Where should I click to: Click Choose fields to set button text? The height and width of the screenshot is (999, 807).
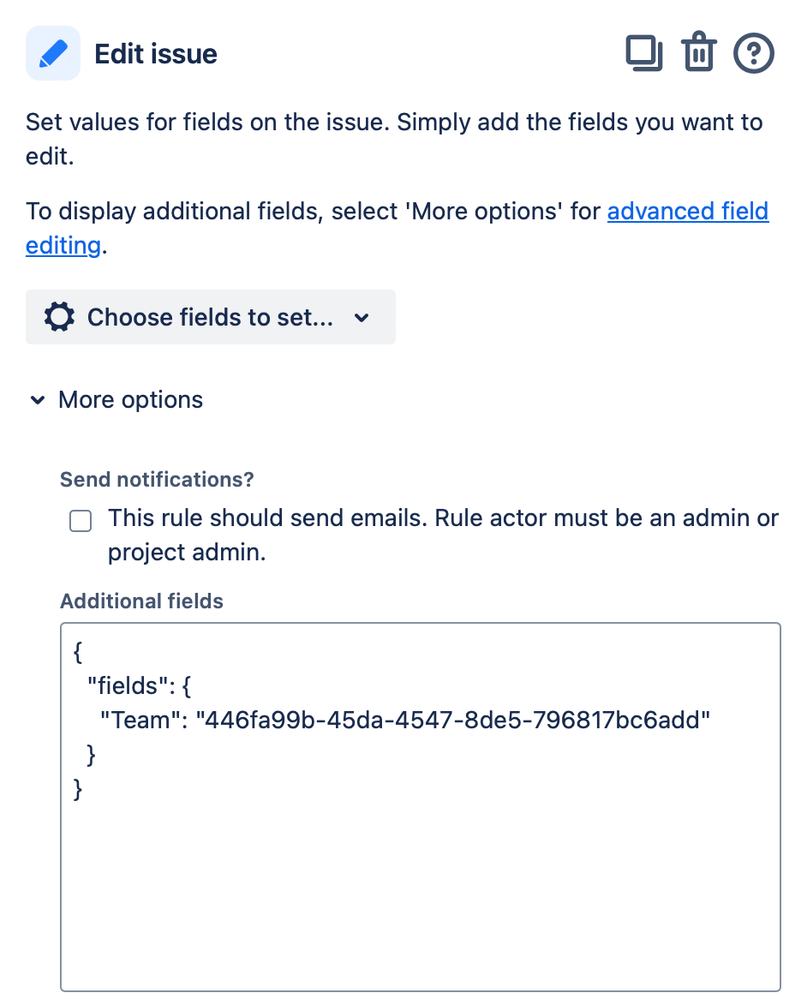click(209, 317)
